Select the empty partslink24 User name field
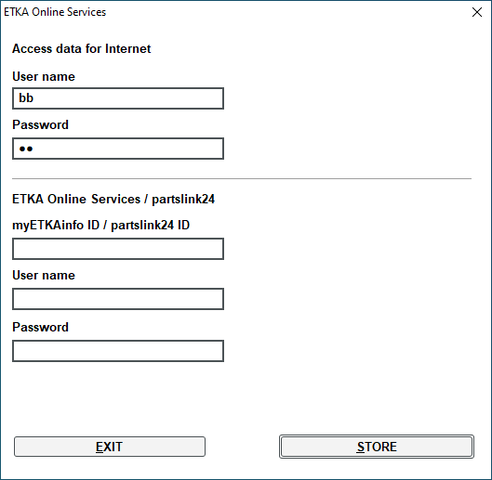Image resolution: width=492 pixels, height=480 pixels. tap(118, 299)
